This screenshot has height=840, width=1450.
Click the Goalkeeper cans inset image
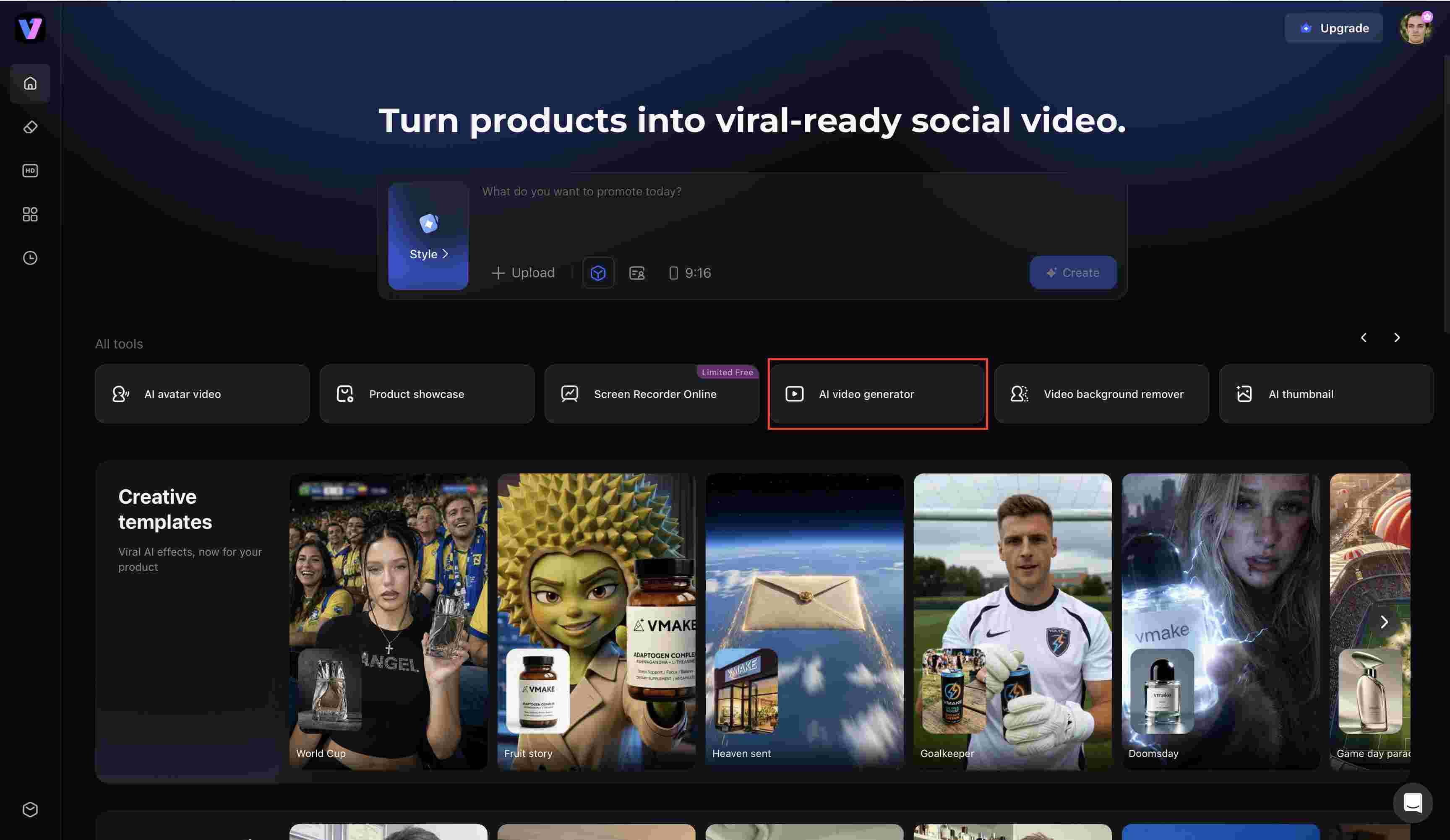(953, 691)
